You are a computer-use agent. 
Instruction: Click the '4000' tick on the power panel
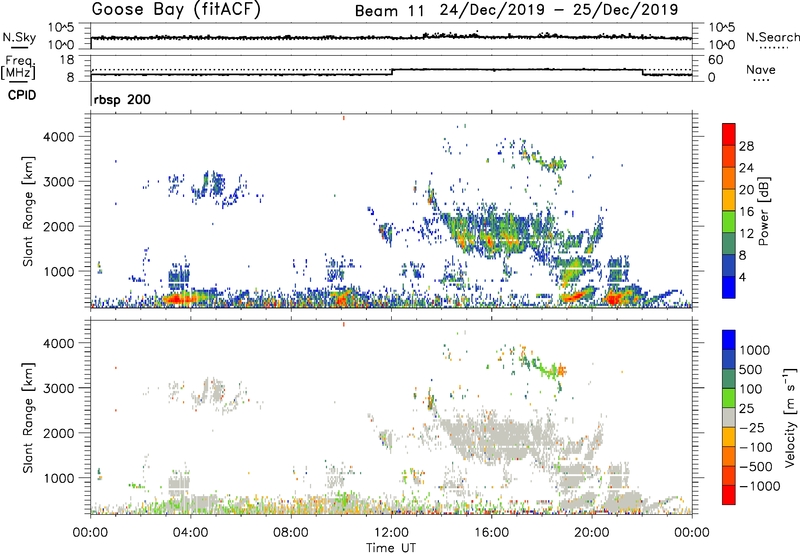point(61,137)
